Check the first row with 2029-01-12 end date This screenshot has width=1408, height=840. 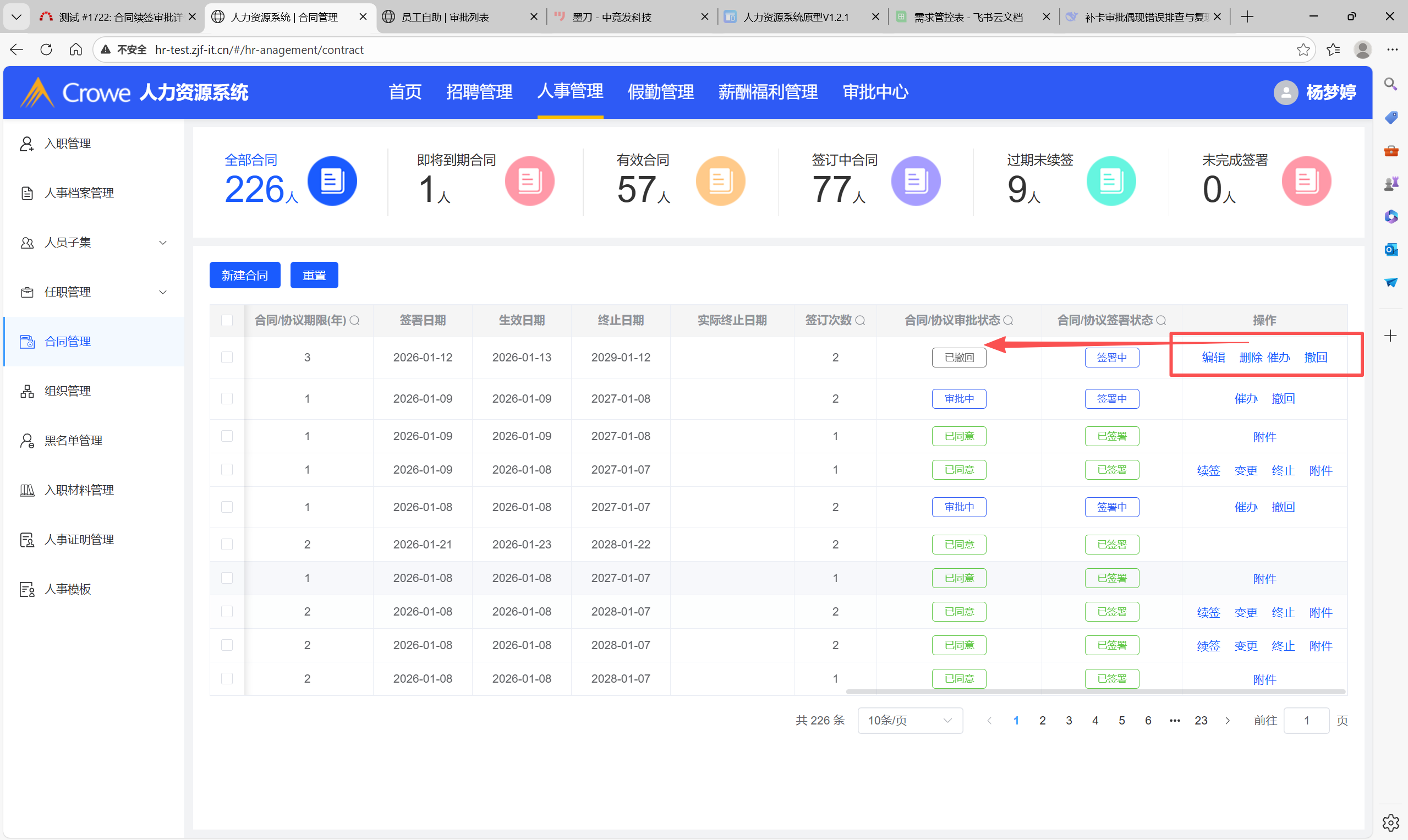(227, 358)
